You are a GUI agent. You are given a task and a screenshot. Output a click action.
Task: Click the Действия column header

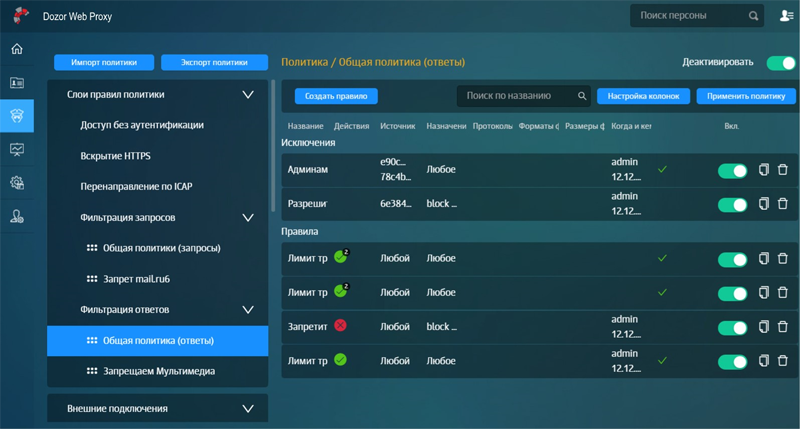pyautogui.click(x=352, y=126)
